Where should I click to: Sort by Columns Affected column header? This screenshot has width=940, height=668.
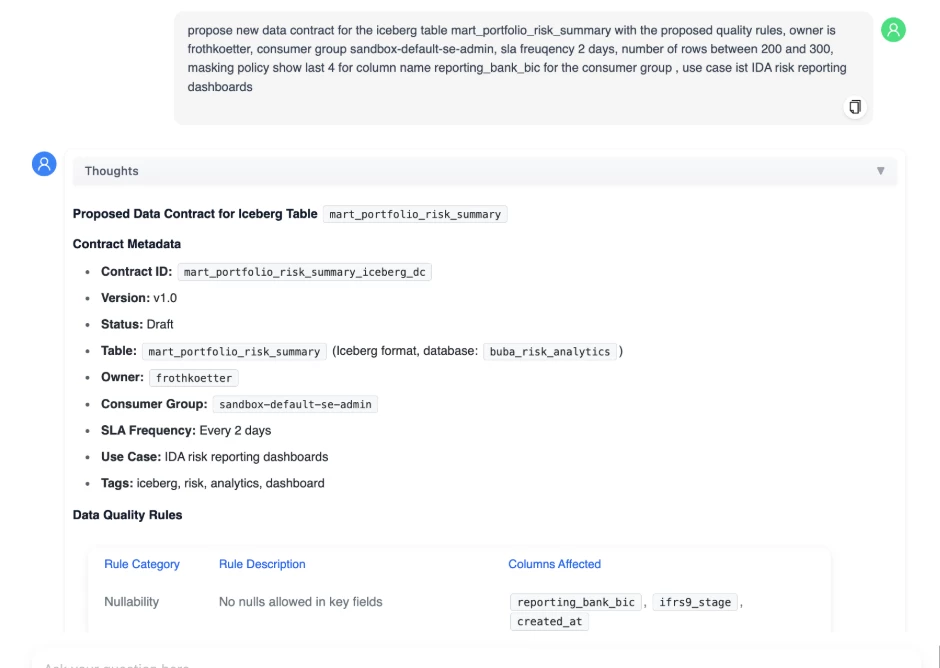[555, 564]
